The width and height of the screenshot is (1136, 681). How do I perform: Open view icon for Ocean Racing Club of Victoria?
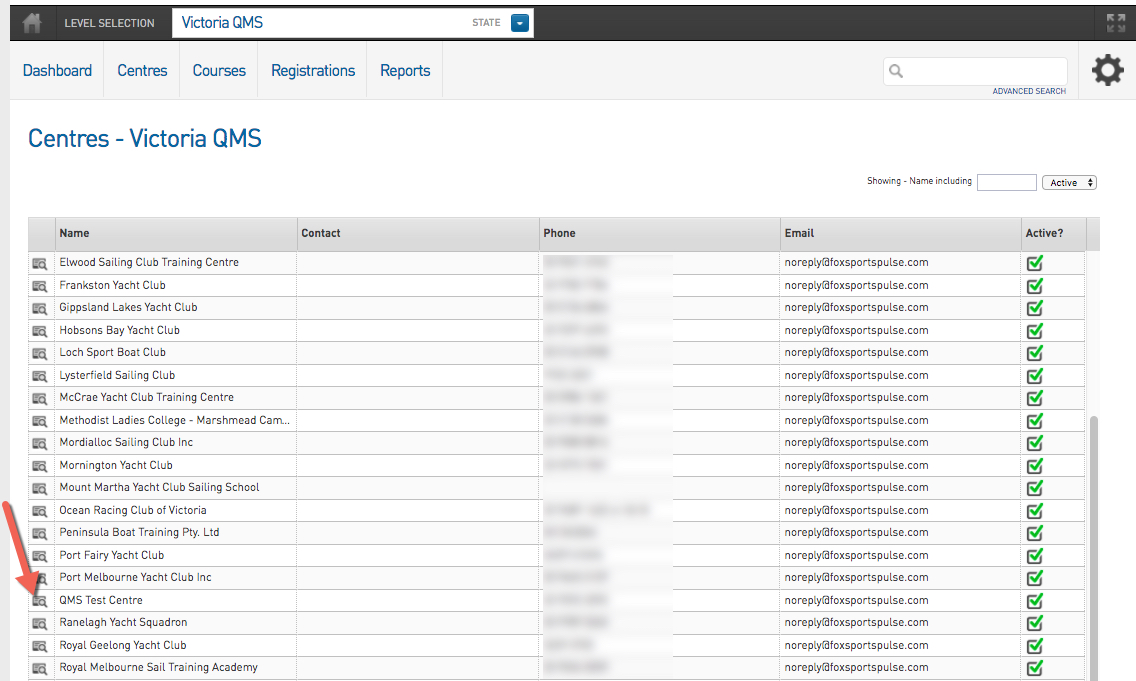click(x=40, y=511)
